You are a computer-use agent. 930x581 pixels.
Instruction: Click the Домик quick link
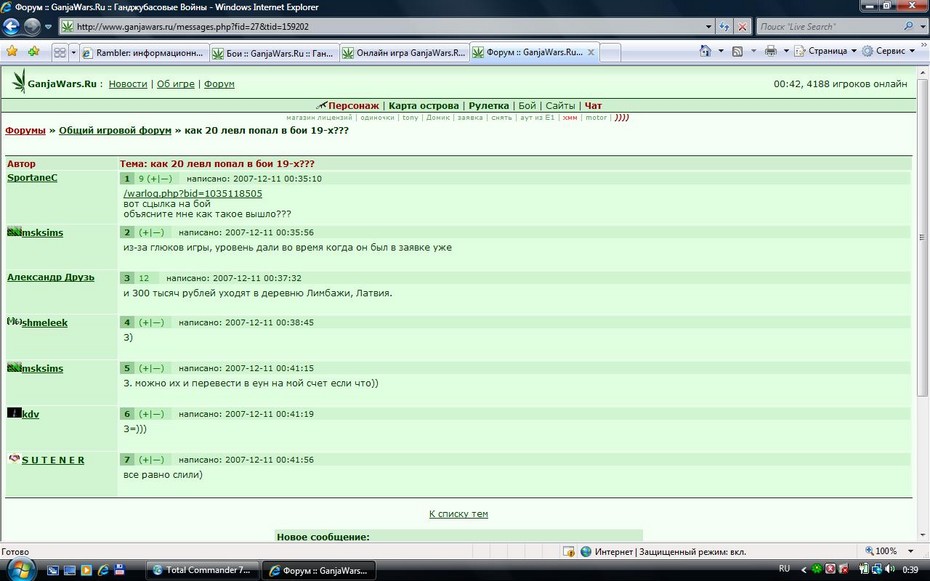tap(438, 118)
